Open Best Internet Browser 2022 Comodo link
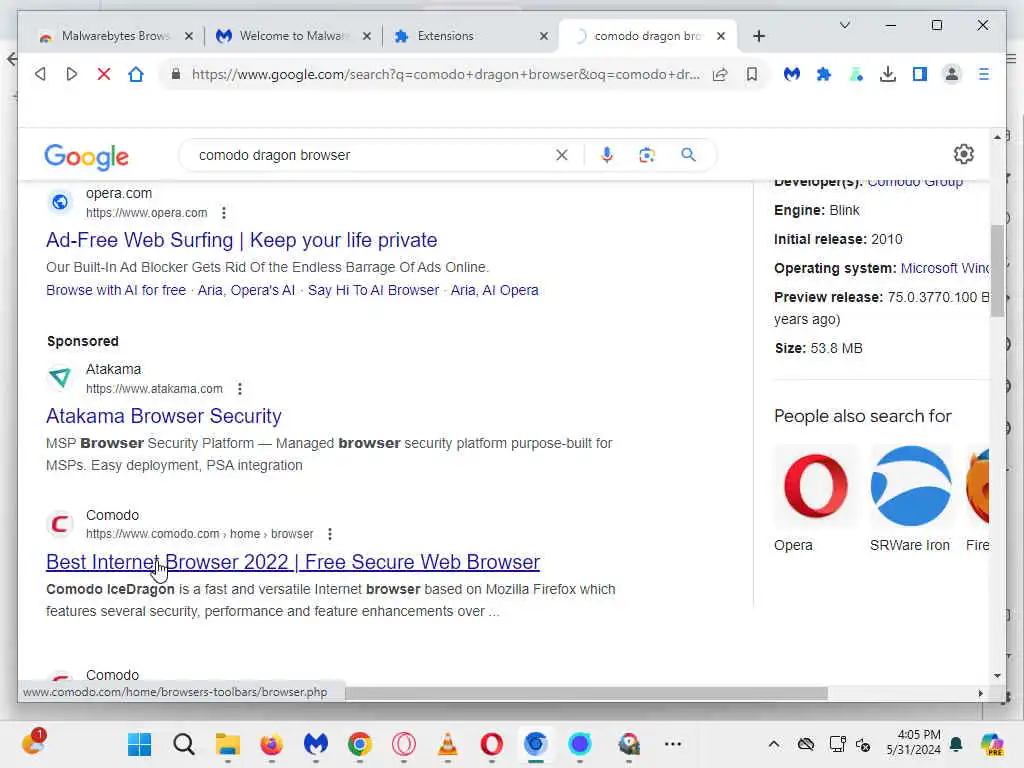The image size is (1024, 768). pyautogui.click(x=293, y=562)
